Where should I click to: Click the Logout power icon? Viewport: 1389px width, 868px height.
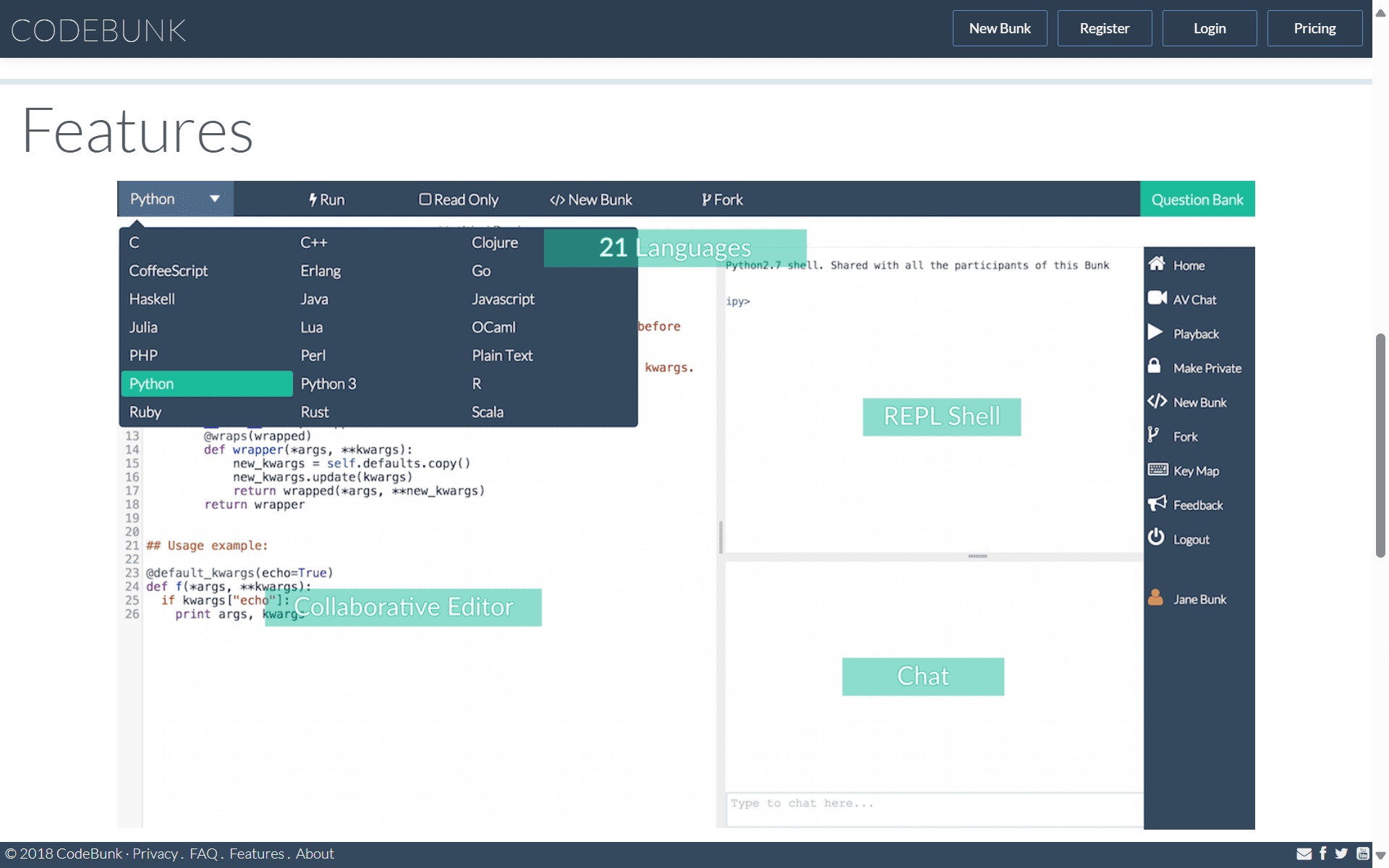tap(1156, 537)
